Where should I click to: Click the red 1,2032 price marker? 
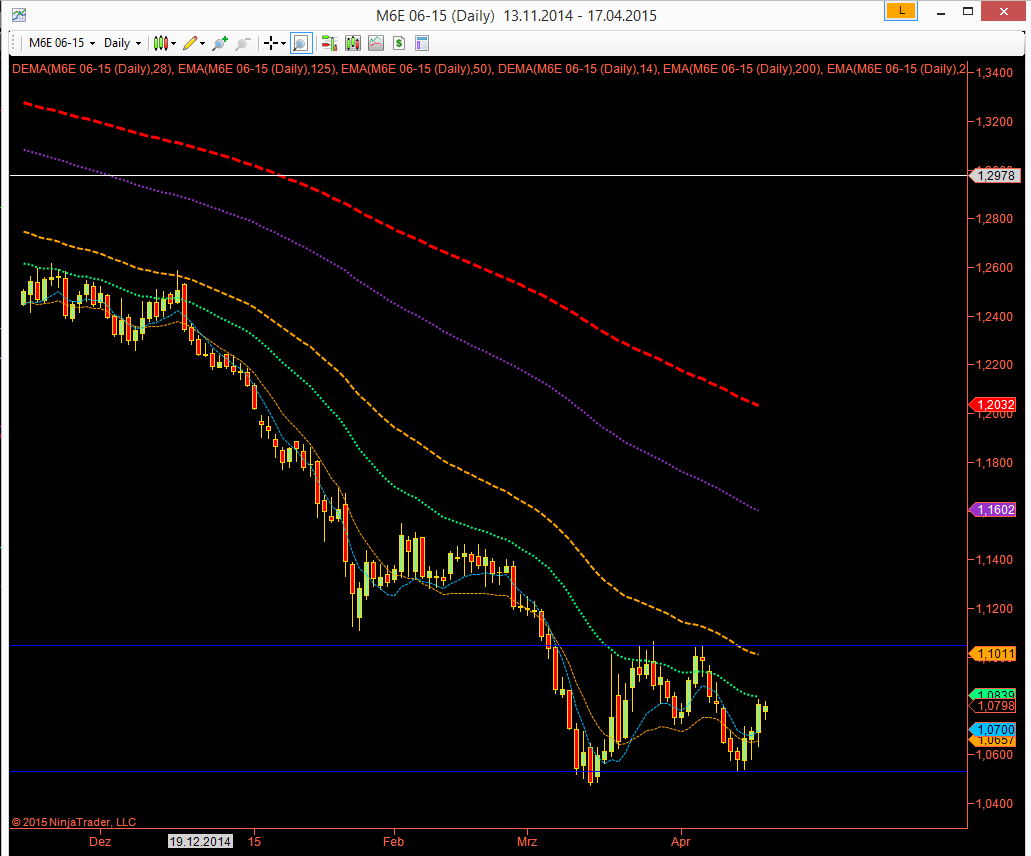(x=994, y=405)
